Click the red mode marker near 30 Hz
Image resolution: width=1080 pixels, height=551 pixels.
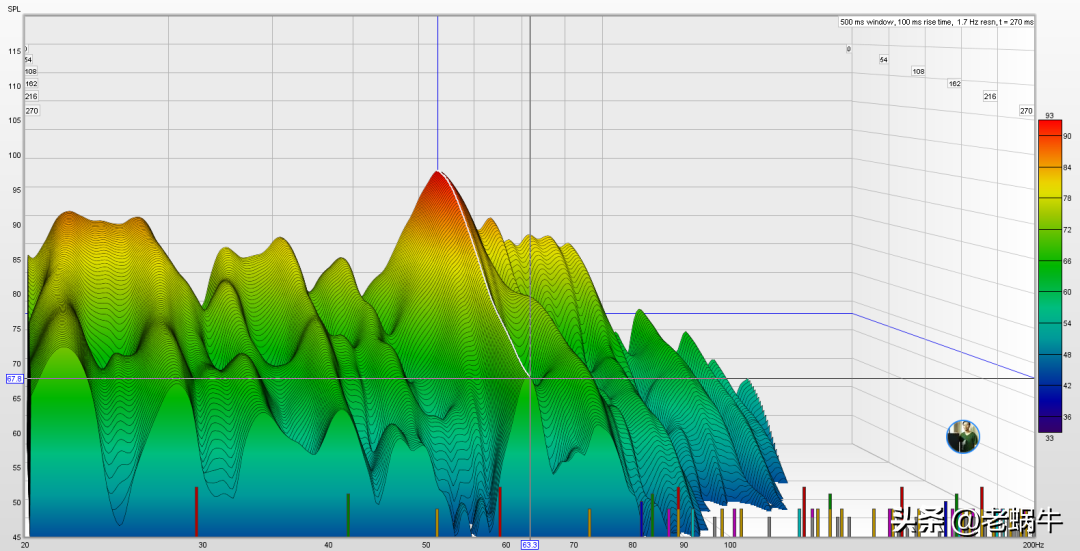click(196, 511)
